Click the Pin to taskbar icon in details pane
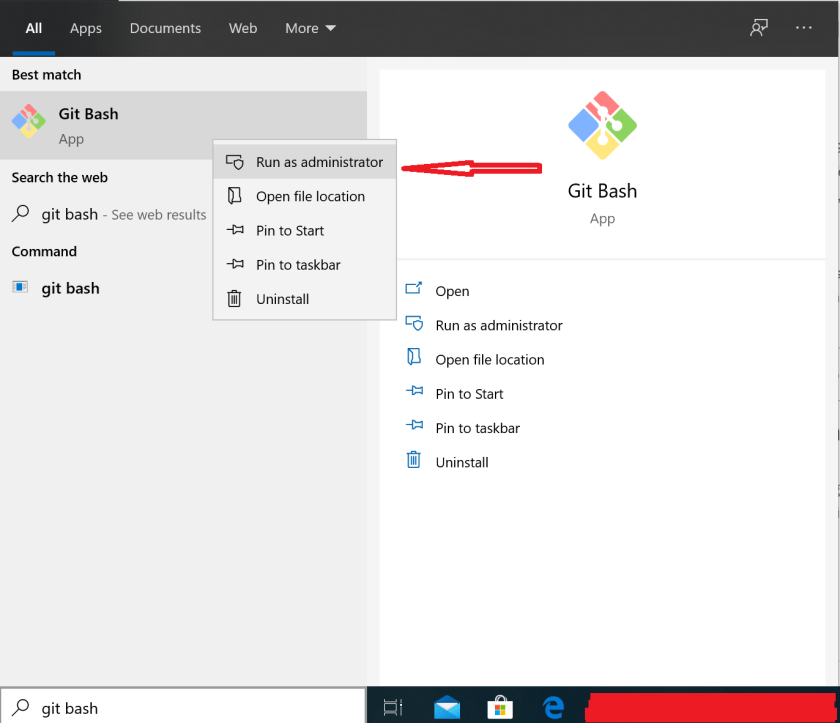Image resolution: width=840 pixels, height=723 pixels. click(414, 425)
